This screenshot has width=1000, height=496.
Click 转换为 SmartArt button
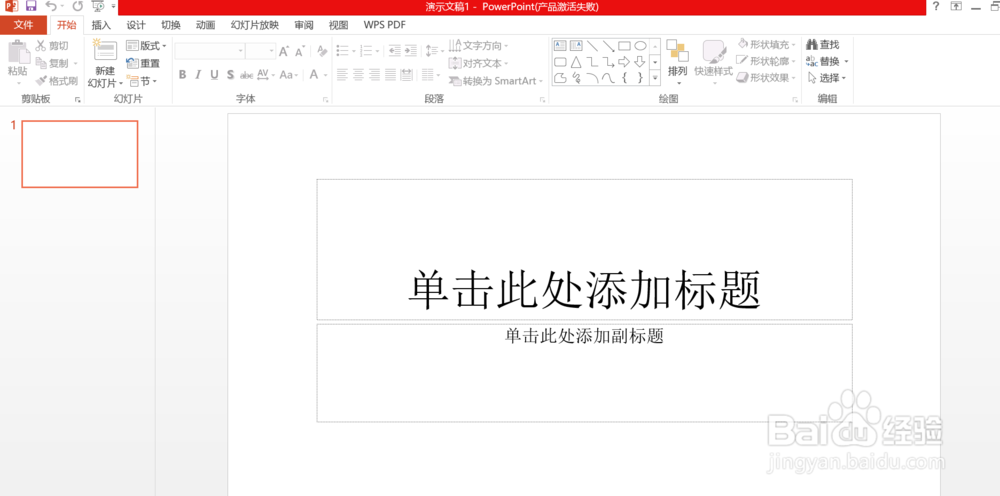point(496,81)
